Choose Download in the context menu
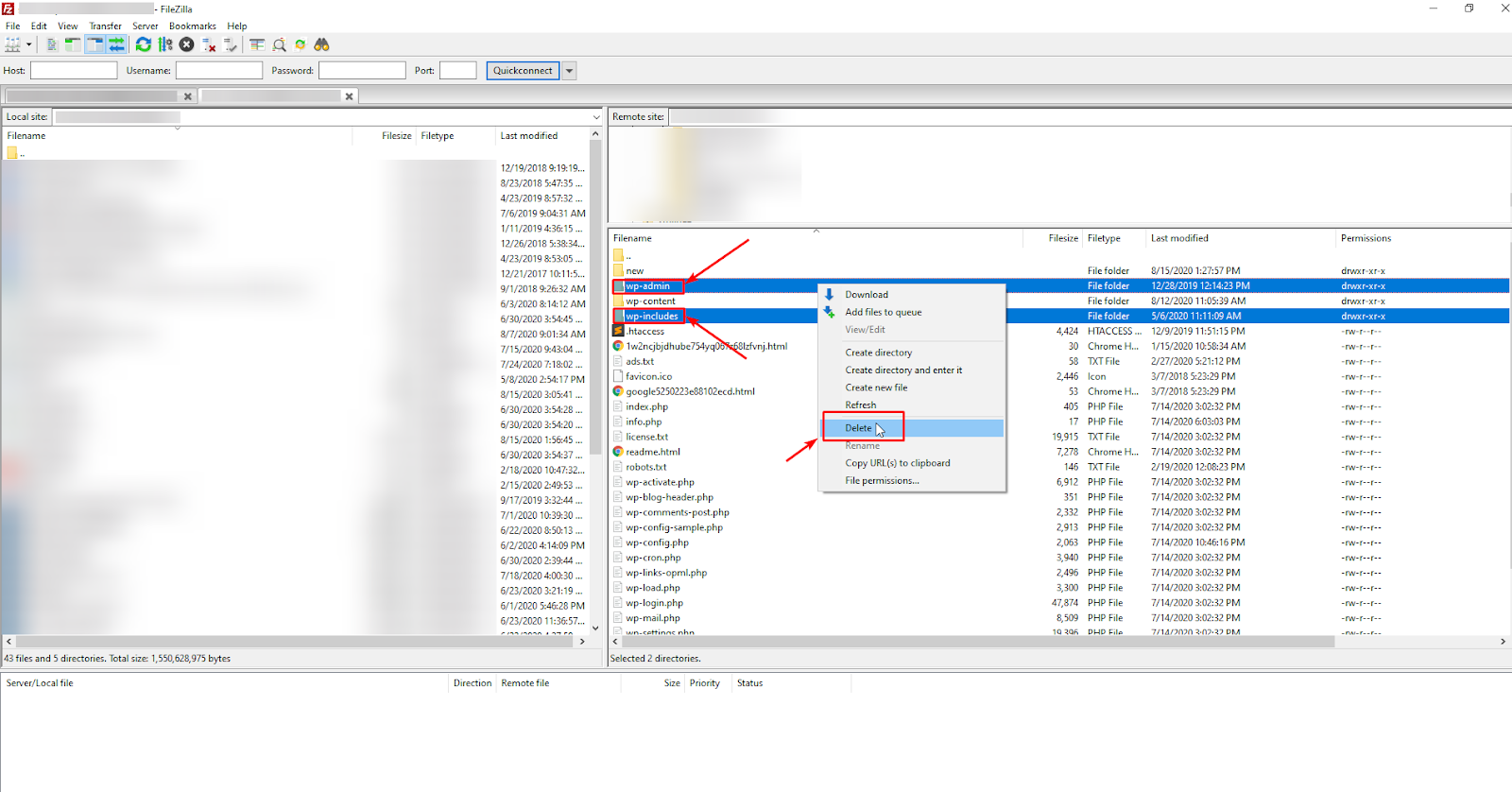The image size is (1512, 792). tap(912, 295)
